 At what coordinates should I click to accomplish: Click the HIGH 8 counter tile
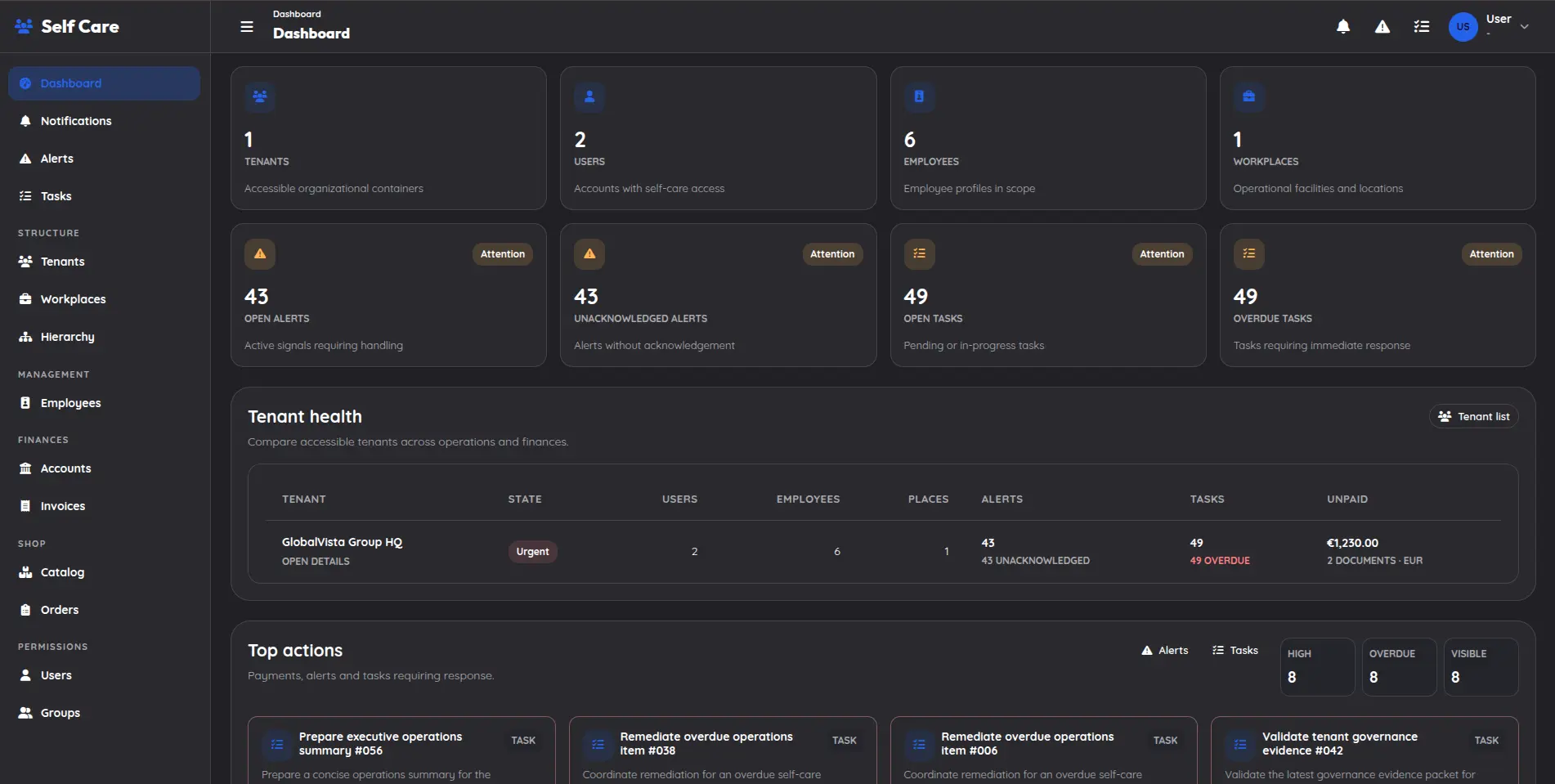click(x=1317, y=667)
